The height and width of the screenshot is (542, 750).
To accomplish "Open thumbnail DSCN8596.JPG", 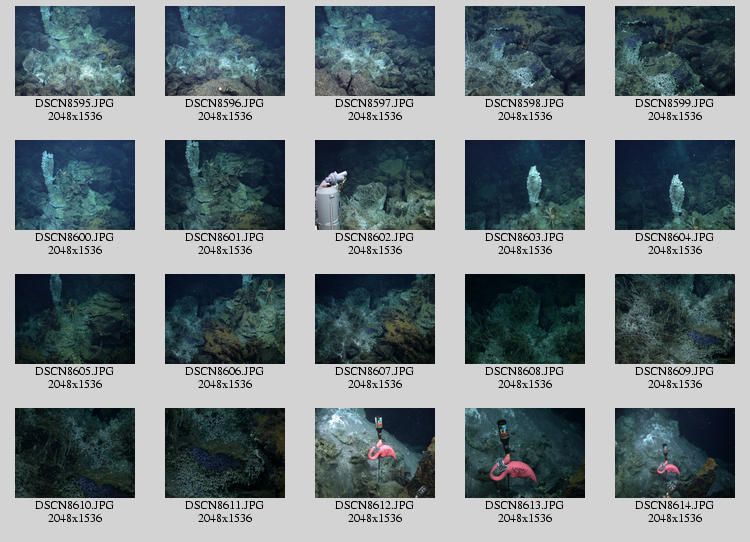I will (225, 51).
